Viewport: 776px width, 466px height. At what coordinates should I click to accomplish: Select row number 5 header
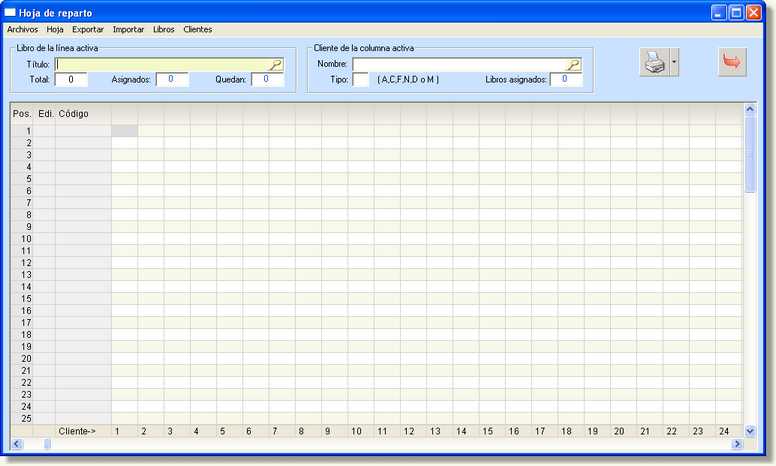click(22, 179)
